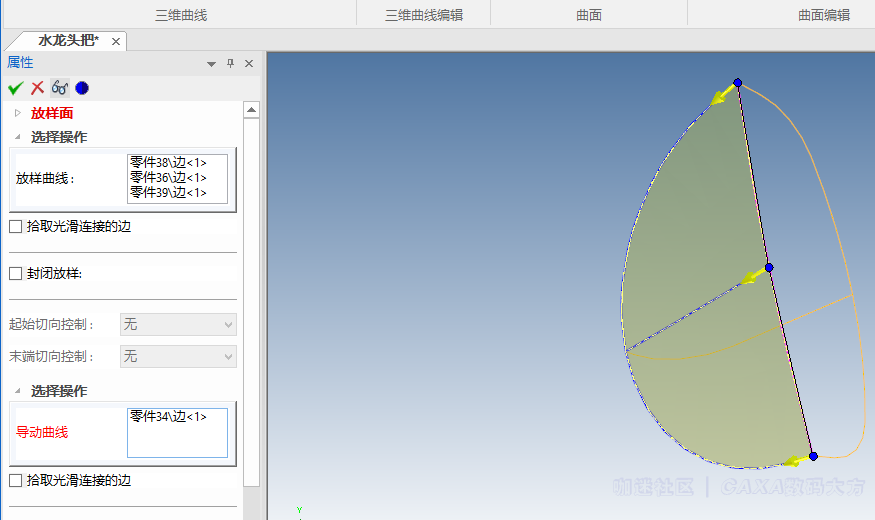This screenshot has width=875, height=520.
Task: Expand the 放样面 section
Action: (x=18, y=113)
